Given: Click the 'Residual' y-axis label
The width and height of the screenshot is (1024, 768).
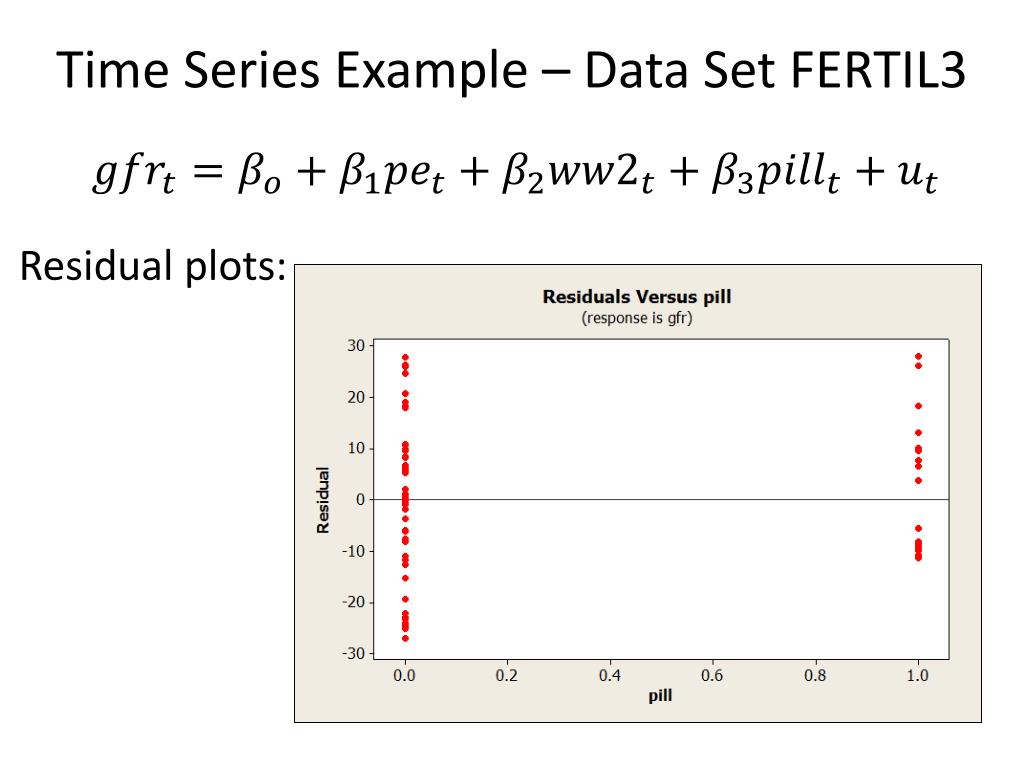Looking at the screenshot, I should pyautogui.click(x=323, y=500).
